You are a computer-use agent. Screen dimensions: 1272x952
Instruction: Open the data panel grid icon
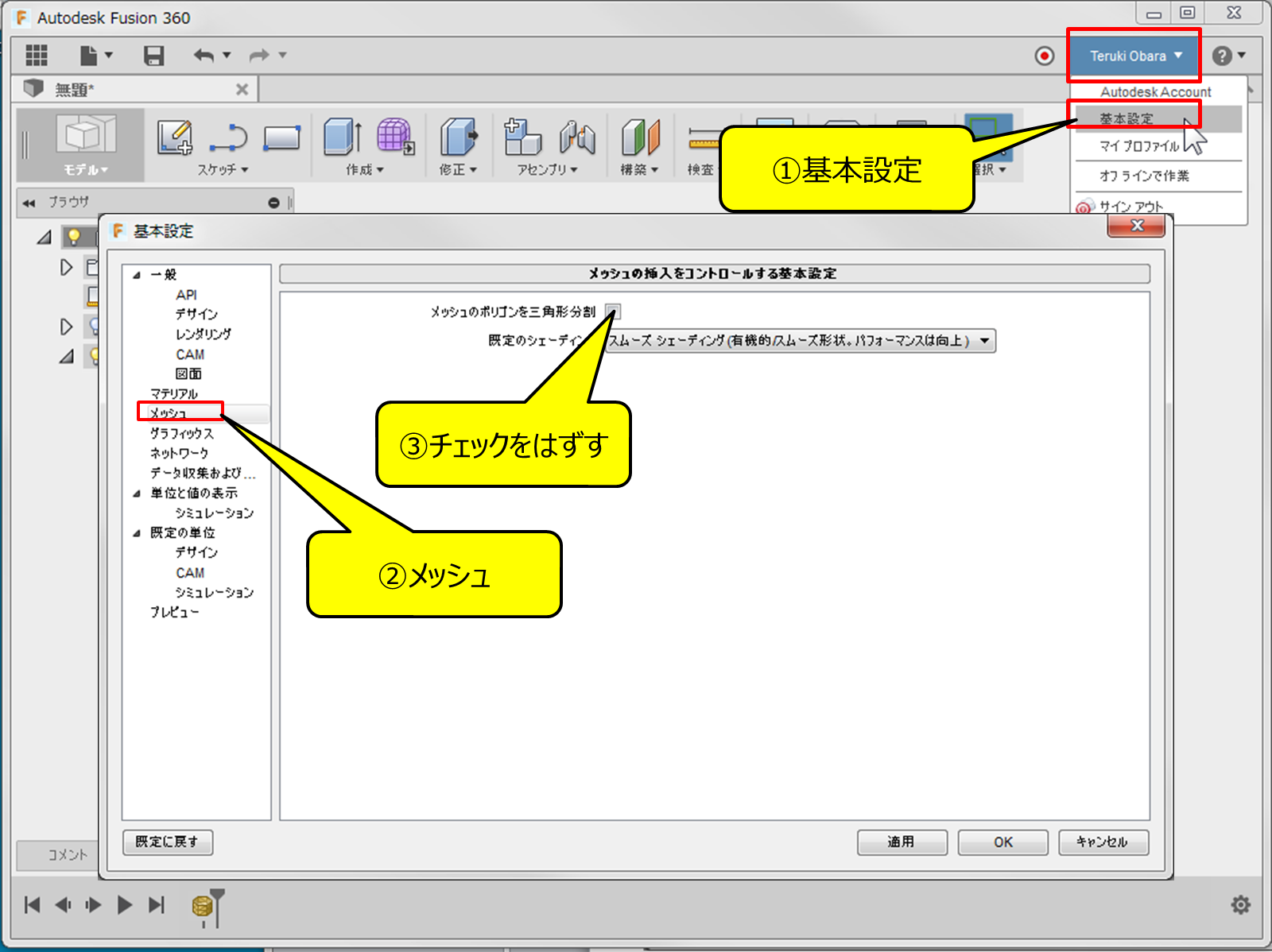tap(37, 56)
